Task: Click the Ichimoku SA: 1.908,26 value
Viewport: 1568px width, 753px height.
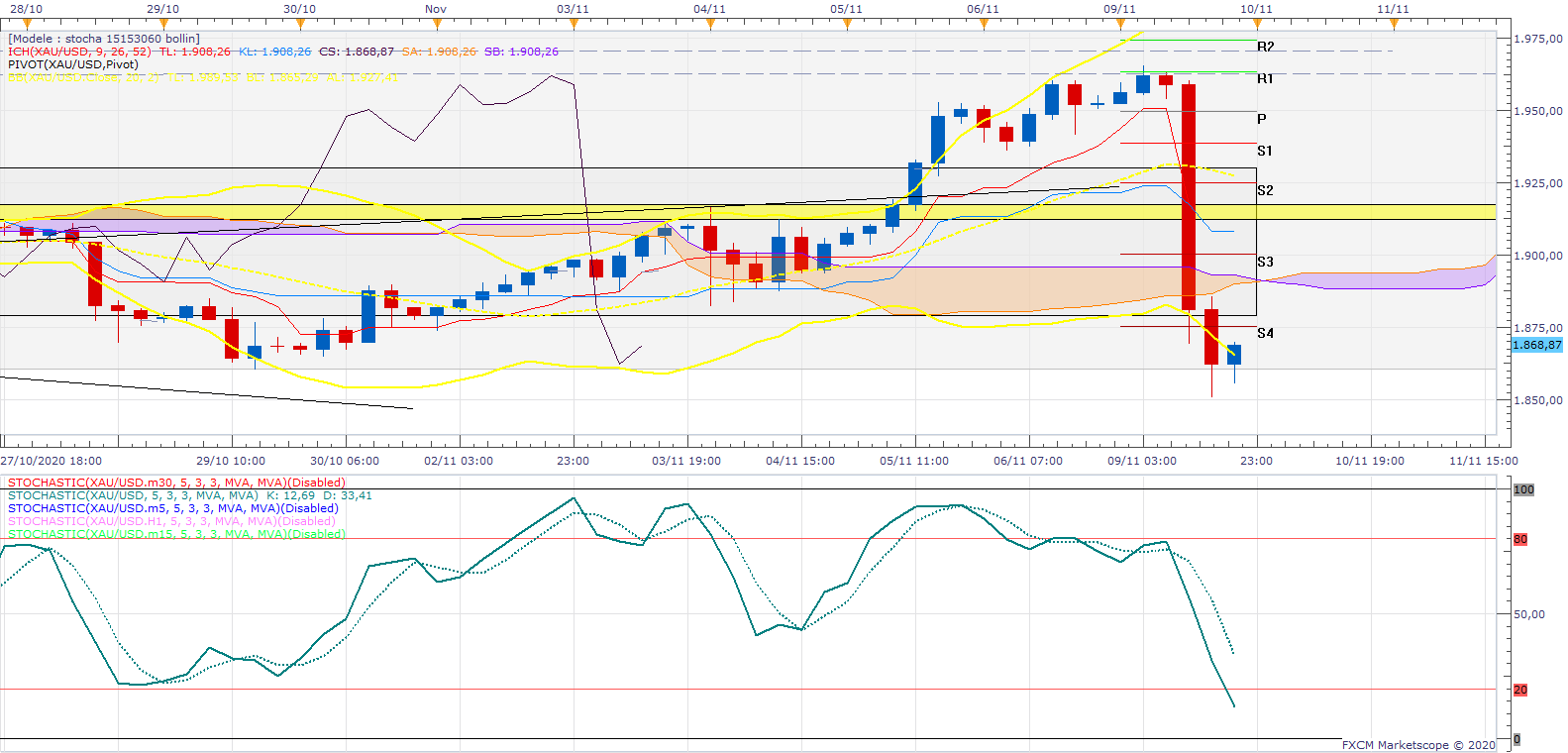Action: click(x=439, y=52)
